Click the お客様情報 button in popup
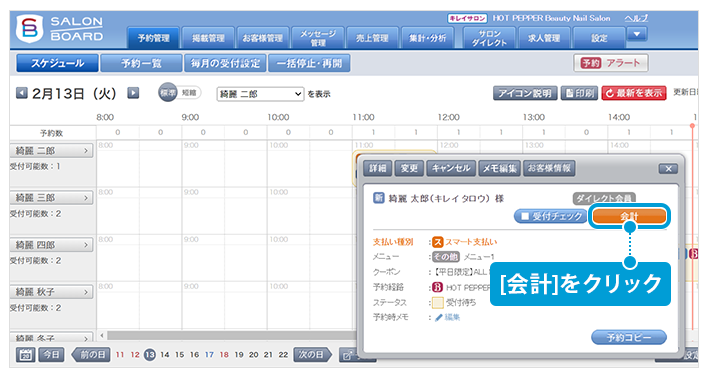 pos(549,168)
